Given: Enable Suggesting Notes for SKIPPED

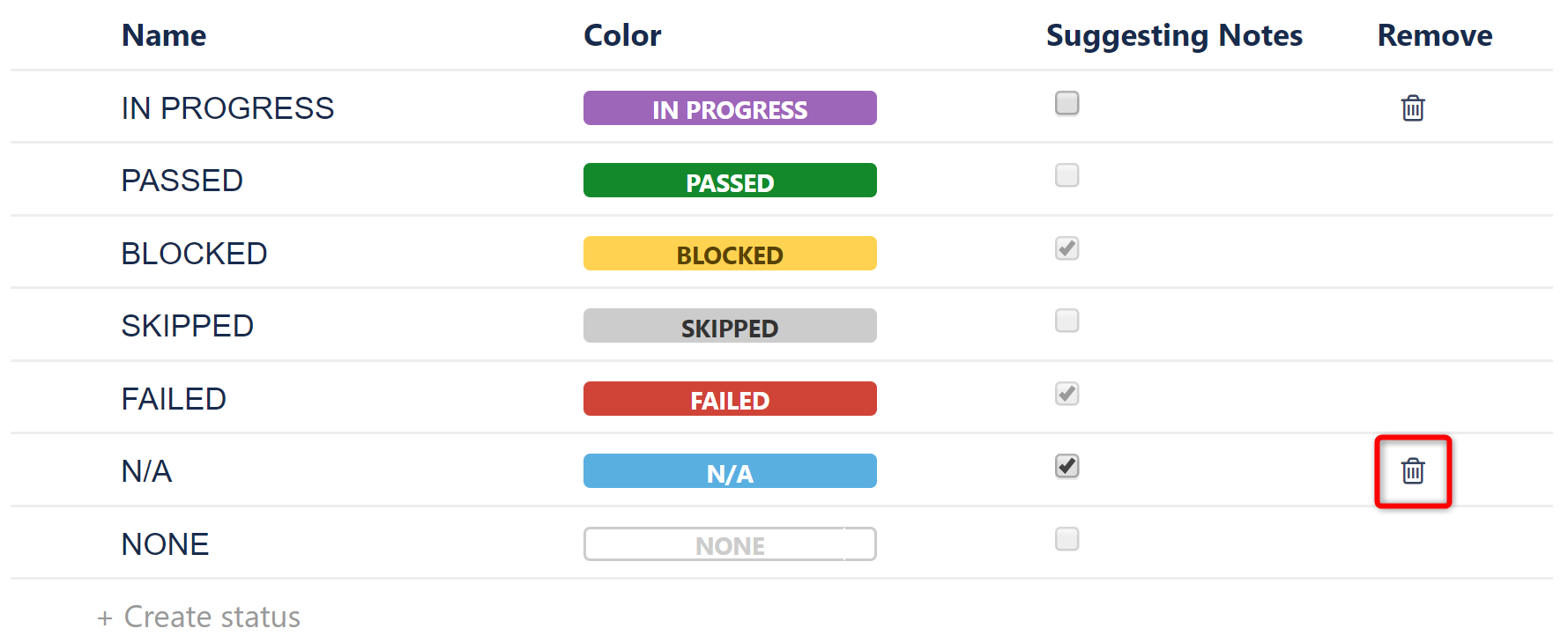Looking at the screenshot, I should (x=1066, y=321).
